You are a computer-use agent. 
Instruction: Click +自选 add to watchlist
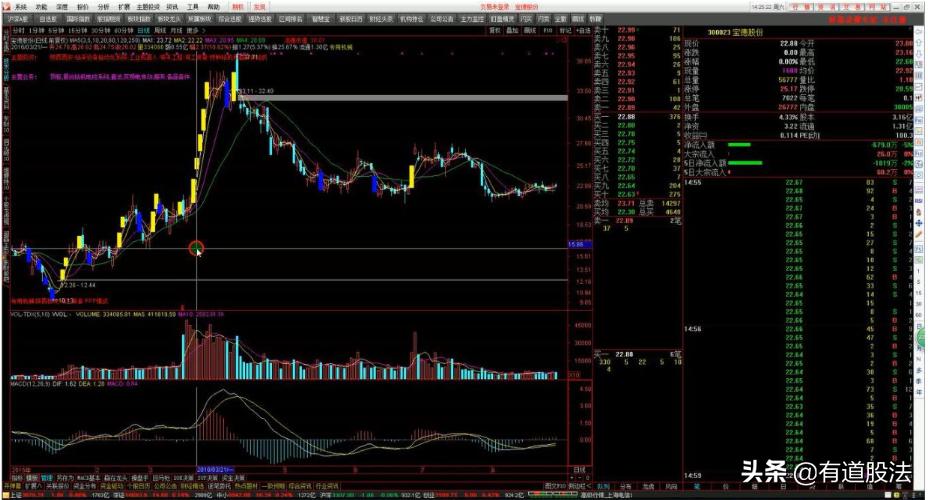pyautogui.click(x=584, y=30)
